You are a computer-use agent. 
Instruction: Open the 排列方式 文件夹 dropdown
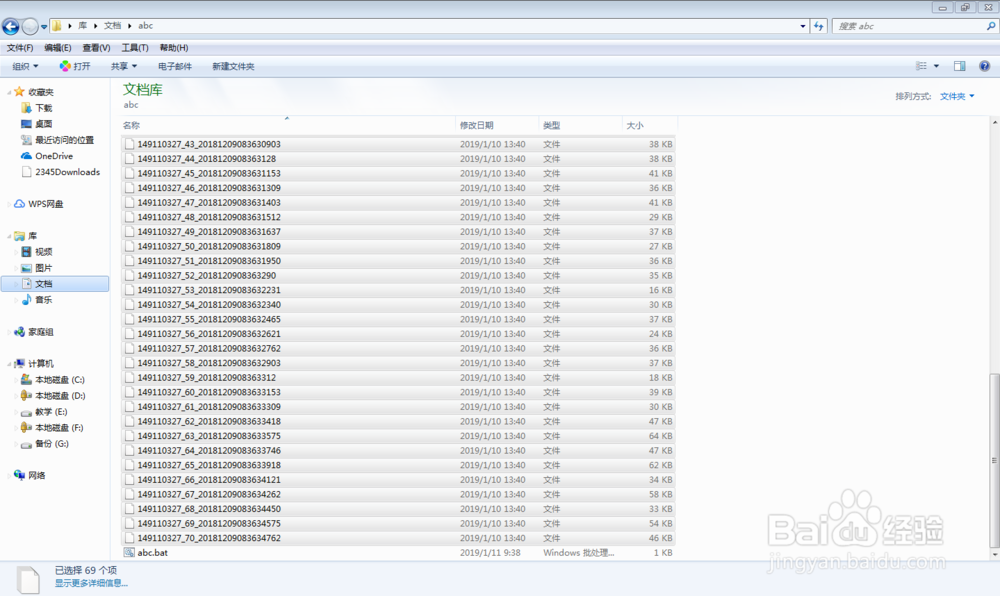[957, 96]
